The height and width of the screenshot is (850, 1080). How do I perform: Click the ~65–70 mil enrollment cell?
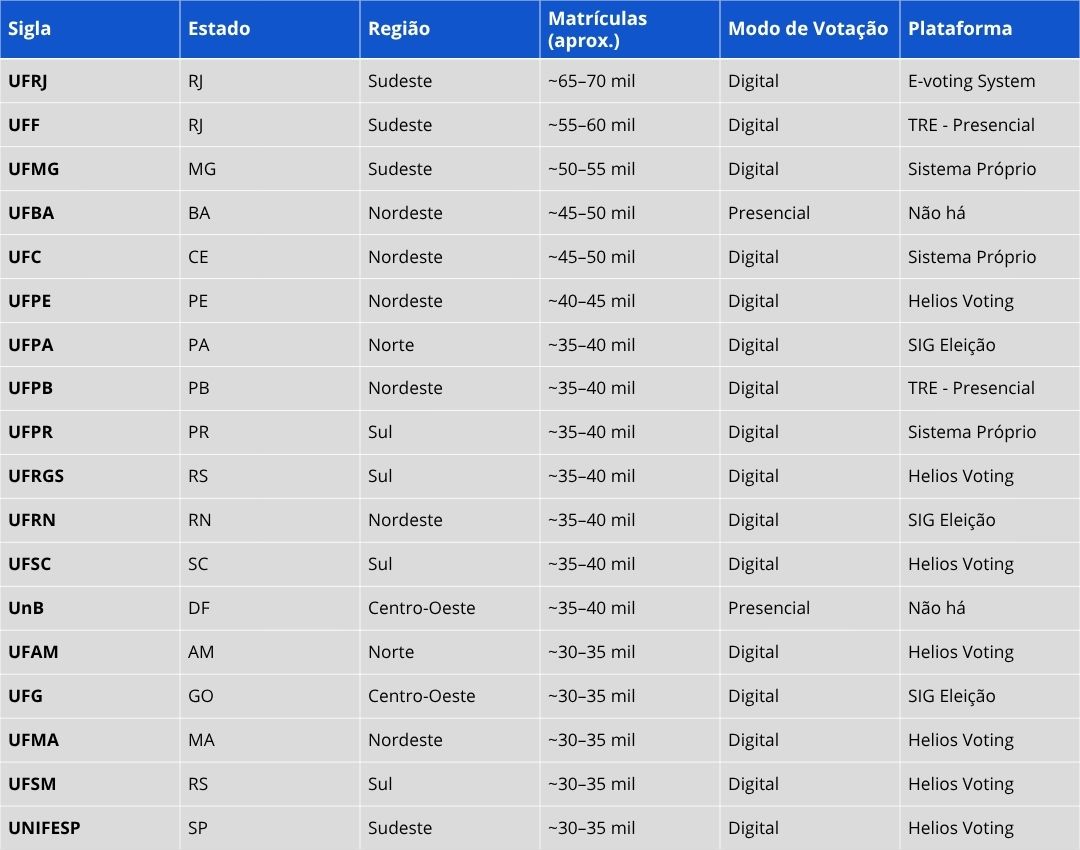click(x=592, y=81)
